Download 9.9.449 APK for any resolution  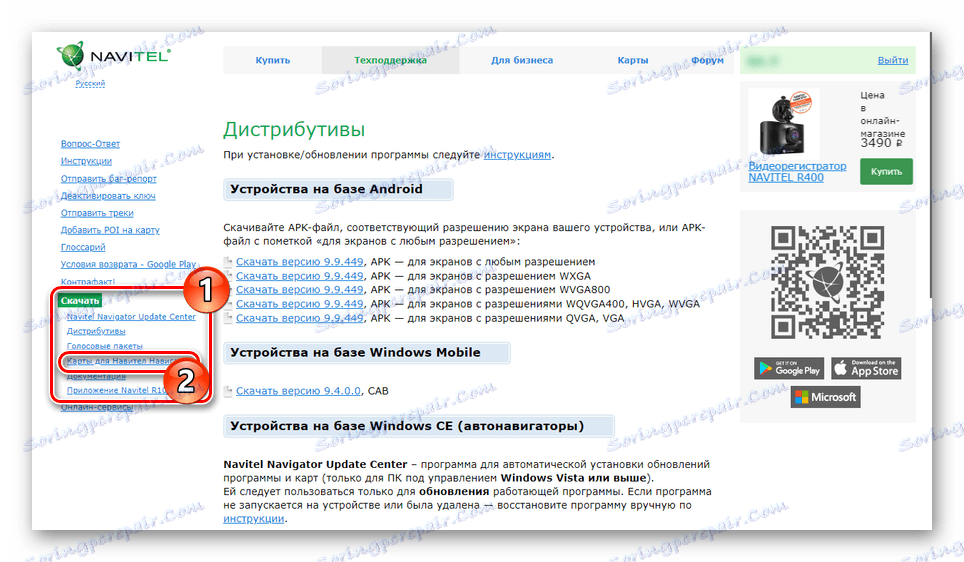point(299,262)
